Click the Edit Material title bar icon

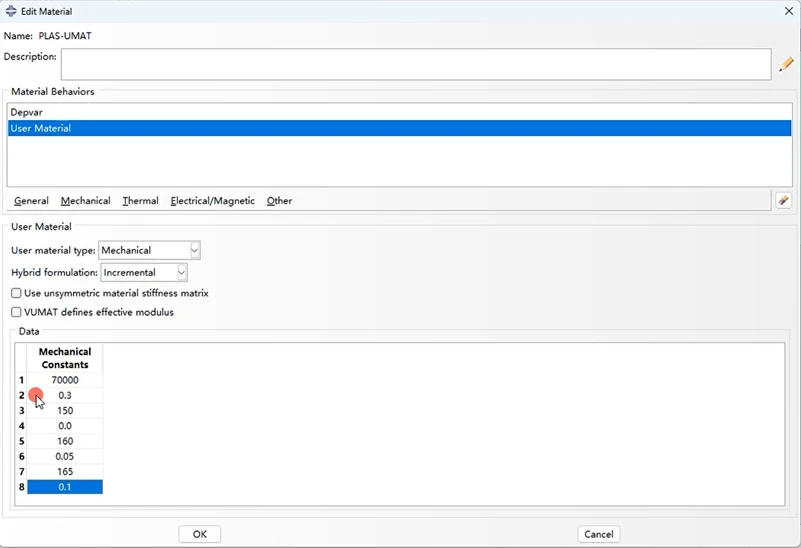coord(11,11)
